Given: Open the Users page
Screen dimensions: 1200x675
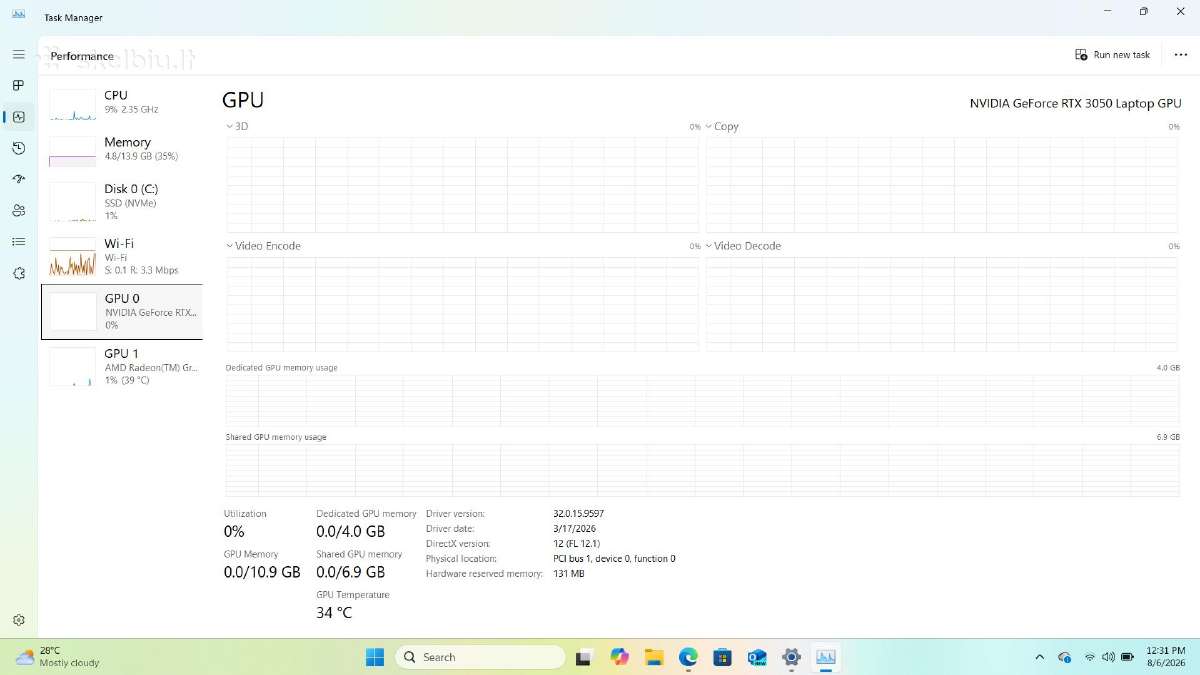Looking at the screenshot, I should point(18,210).
